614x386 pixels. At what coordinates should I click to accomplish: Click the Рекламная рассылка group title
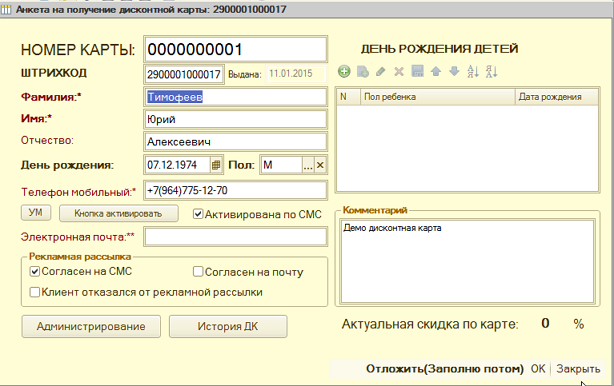click(80, 257)
